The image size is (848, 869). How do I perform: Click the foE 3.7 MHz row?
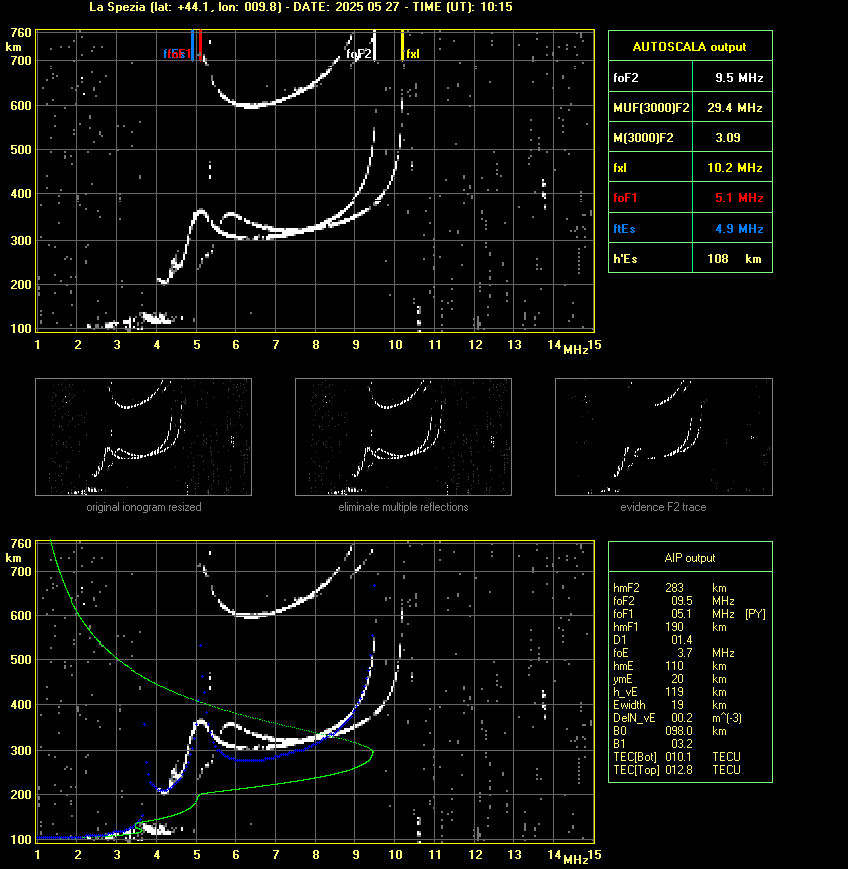coord(674,653)
